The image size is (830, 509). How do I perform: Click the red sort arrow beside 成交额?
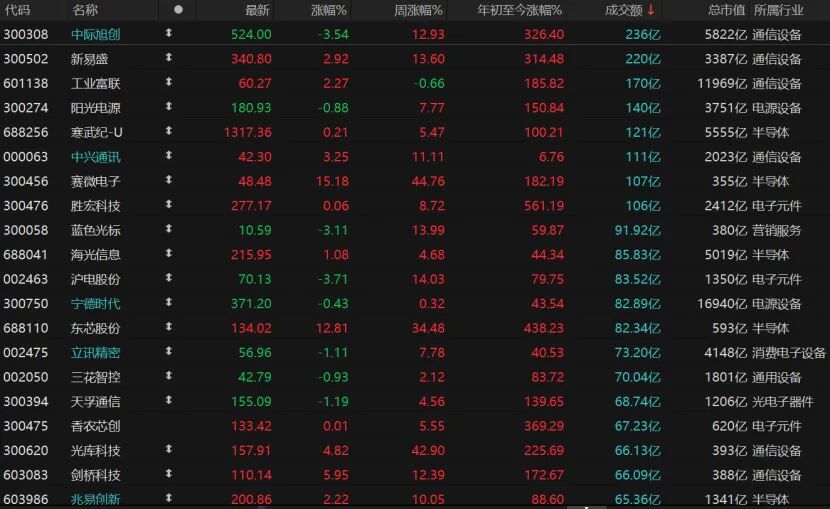click(x=651, y=10)
